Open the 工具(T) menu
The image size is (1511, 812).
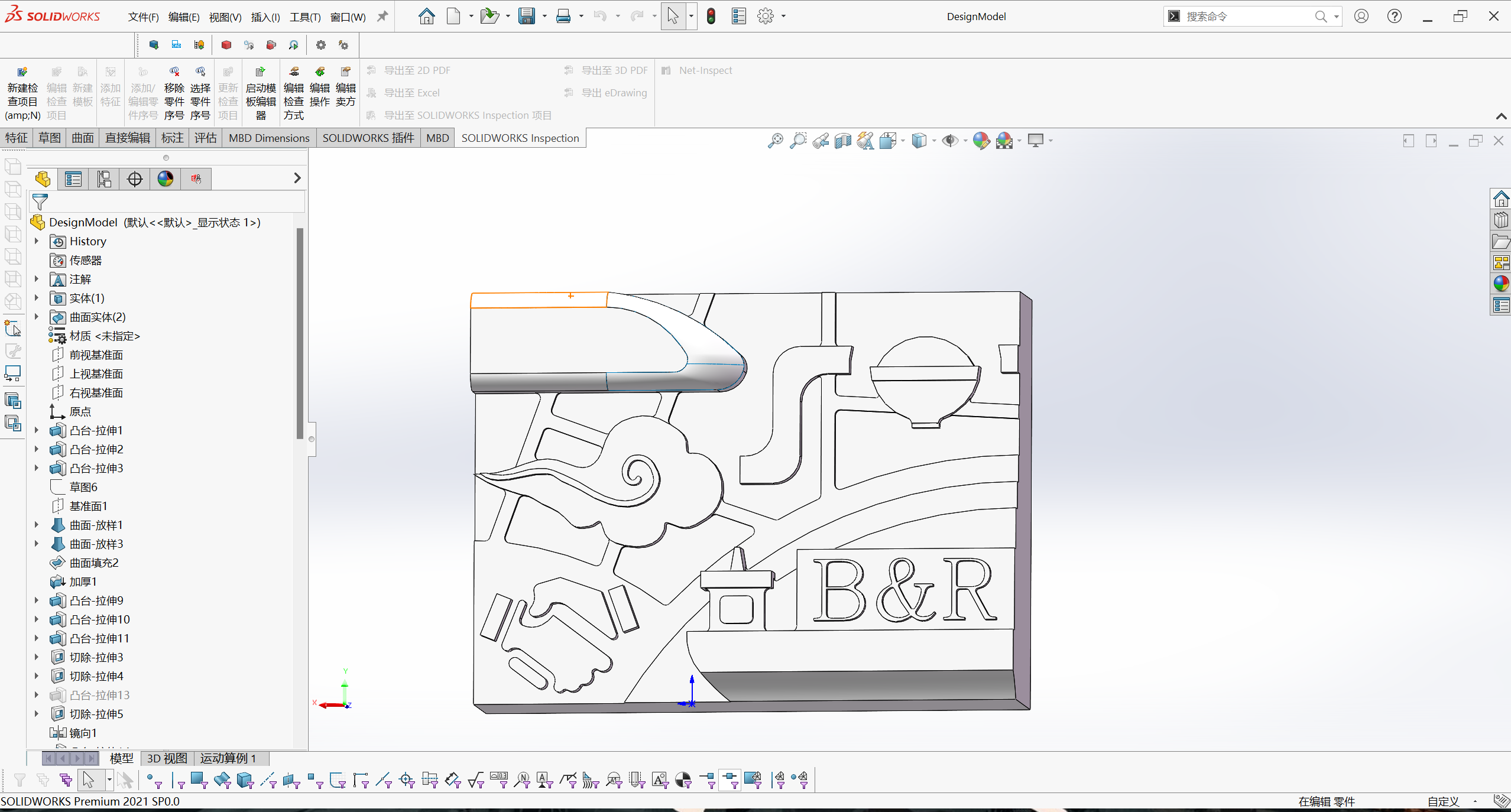tap(305, 17)
